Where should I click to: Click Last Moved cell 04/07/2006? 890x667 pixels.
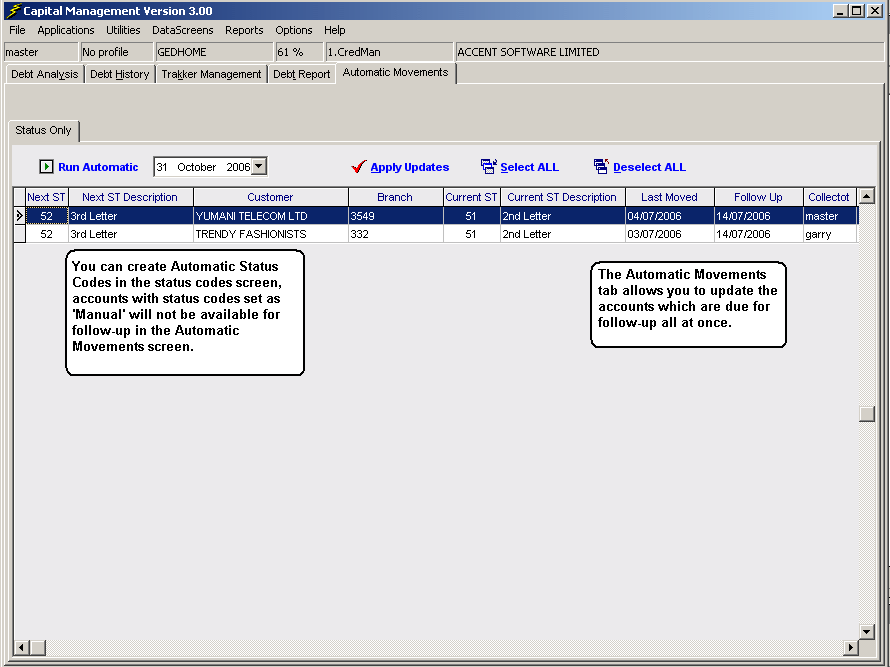[670, 216]
